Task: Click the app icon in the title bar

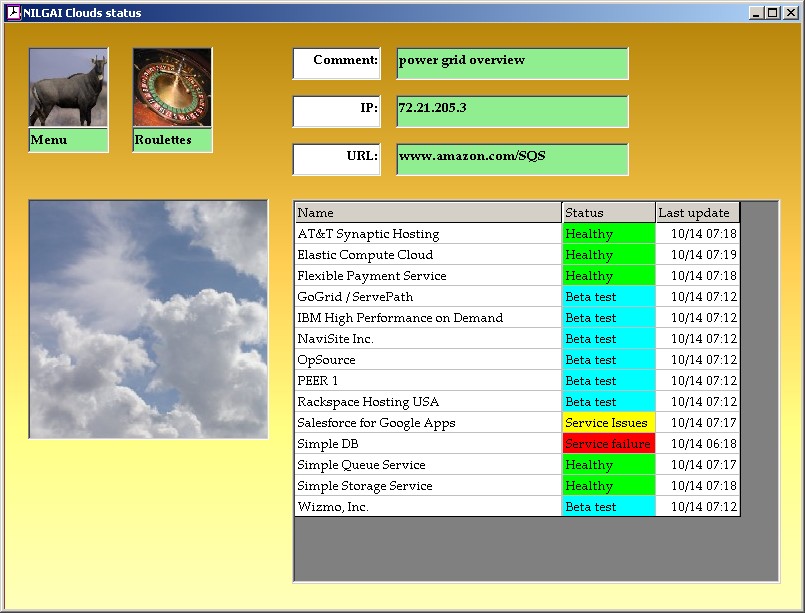Action: pyautogui.click(x=14, y=13)
